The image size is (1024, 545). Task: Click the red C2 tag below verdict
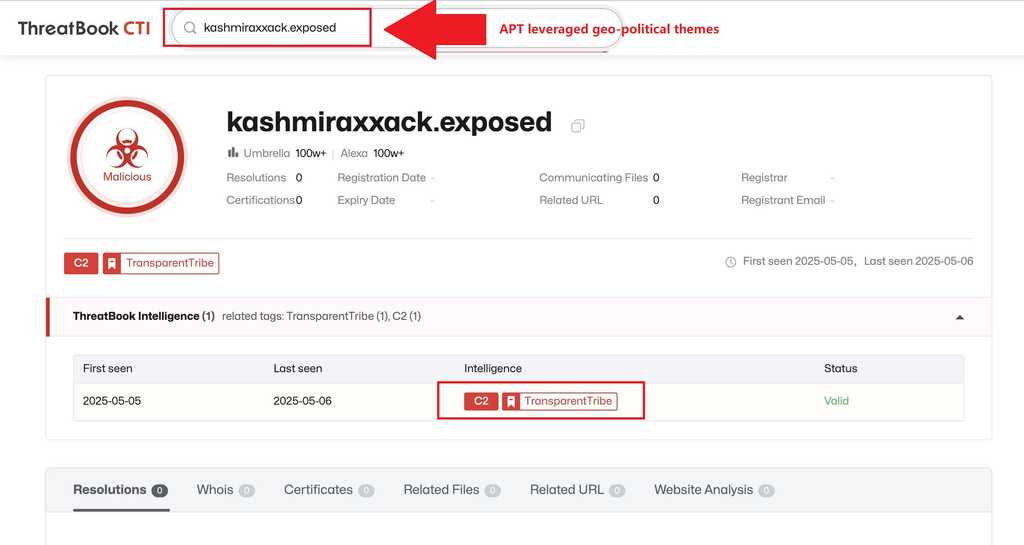click(x=81, y=263)
